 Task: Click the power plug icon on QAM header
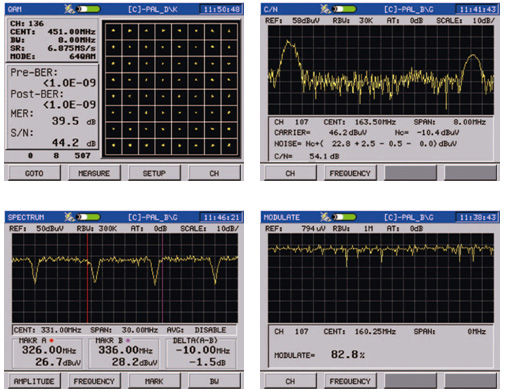[69, 9]
